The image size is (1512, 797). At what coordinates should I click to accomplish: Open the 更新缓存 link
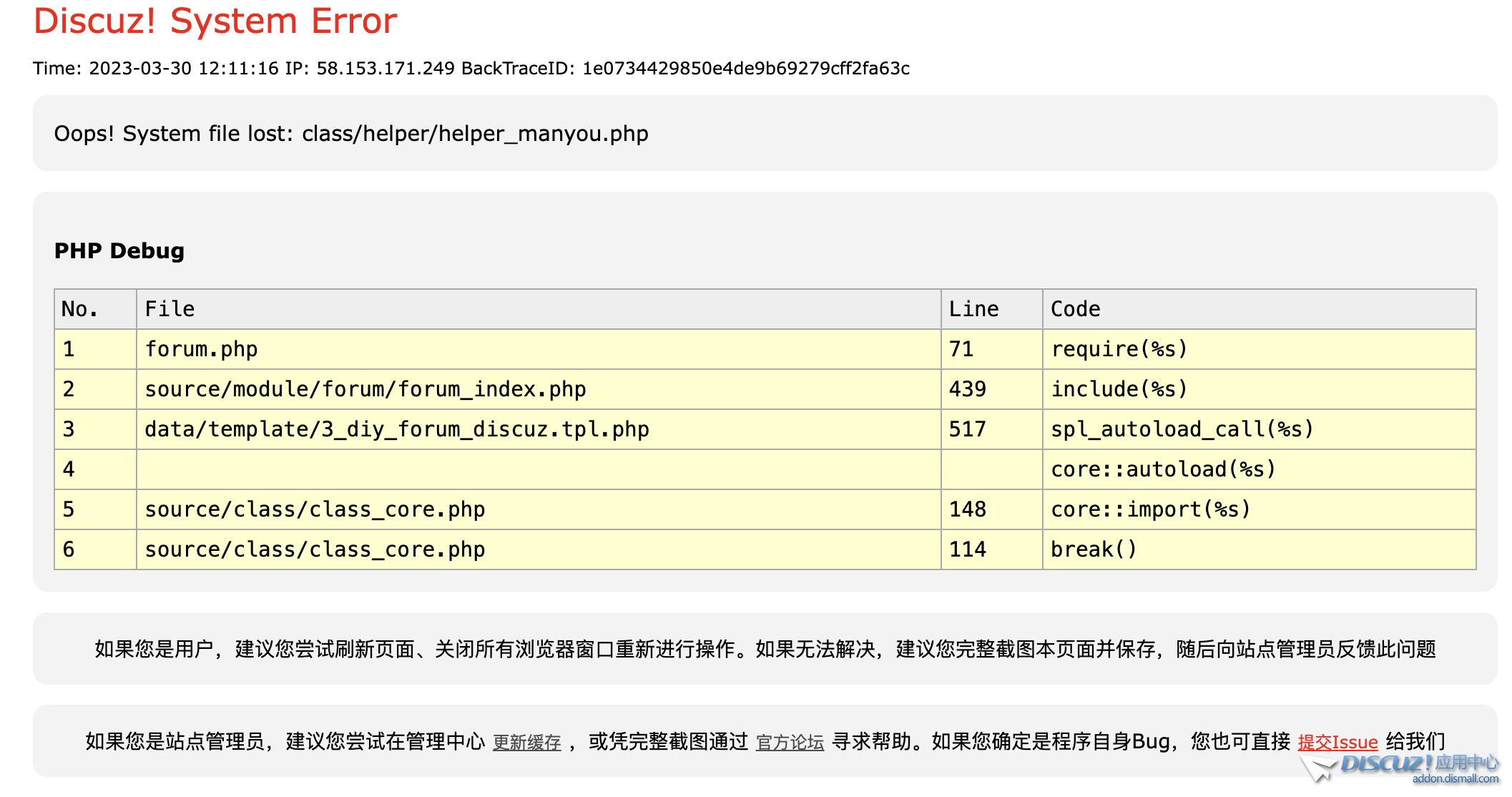click(526, 743)
